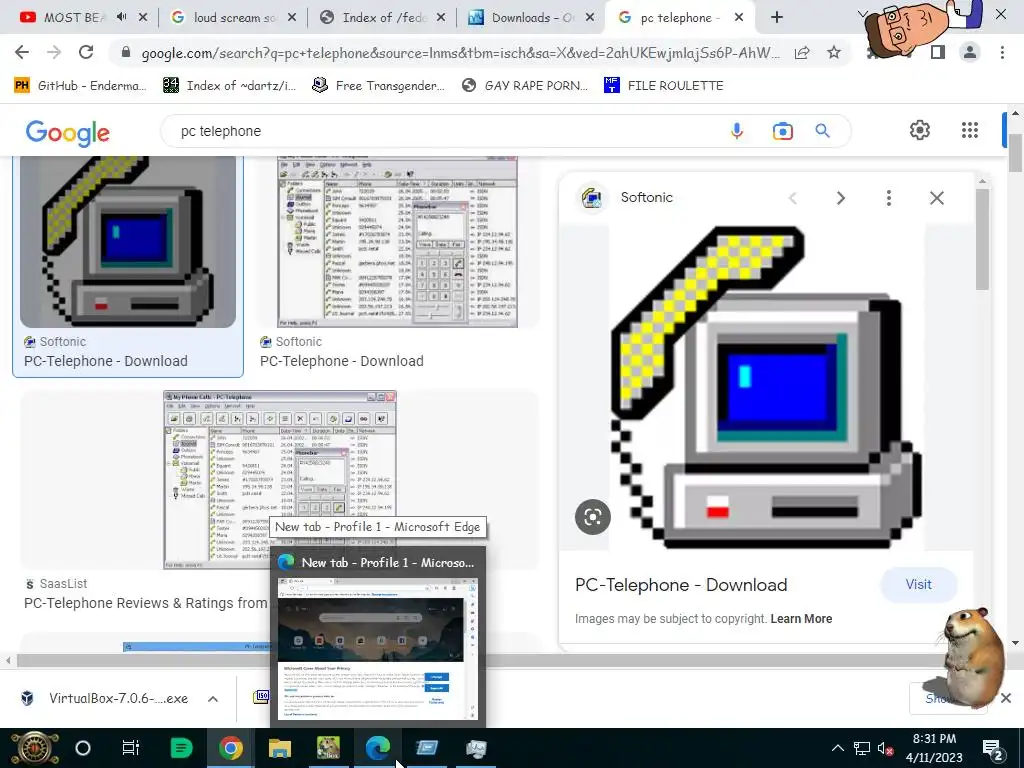Open Lens search on the preview image
The width and height of the screenshot is (1024, 768).
pos(592,517)
